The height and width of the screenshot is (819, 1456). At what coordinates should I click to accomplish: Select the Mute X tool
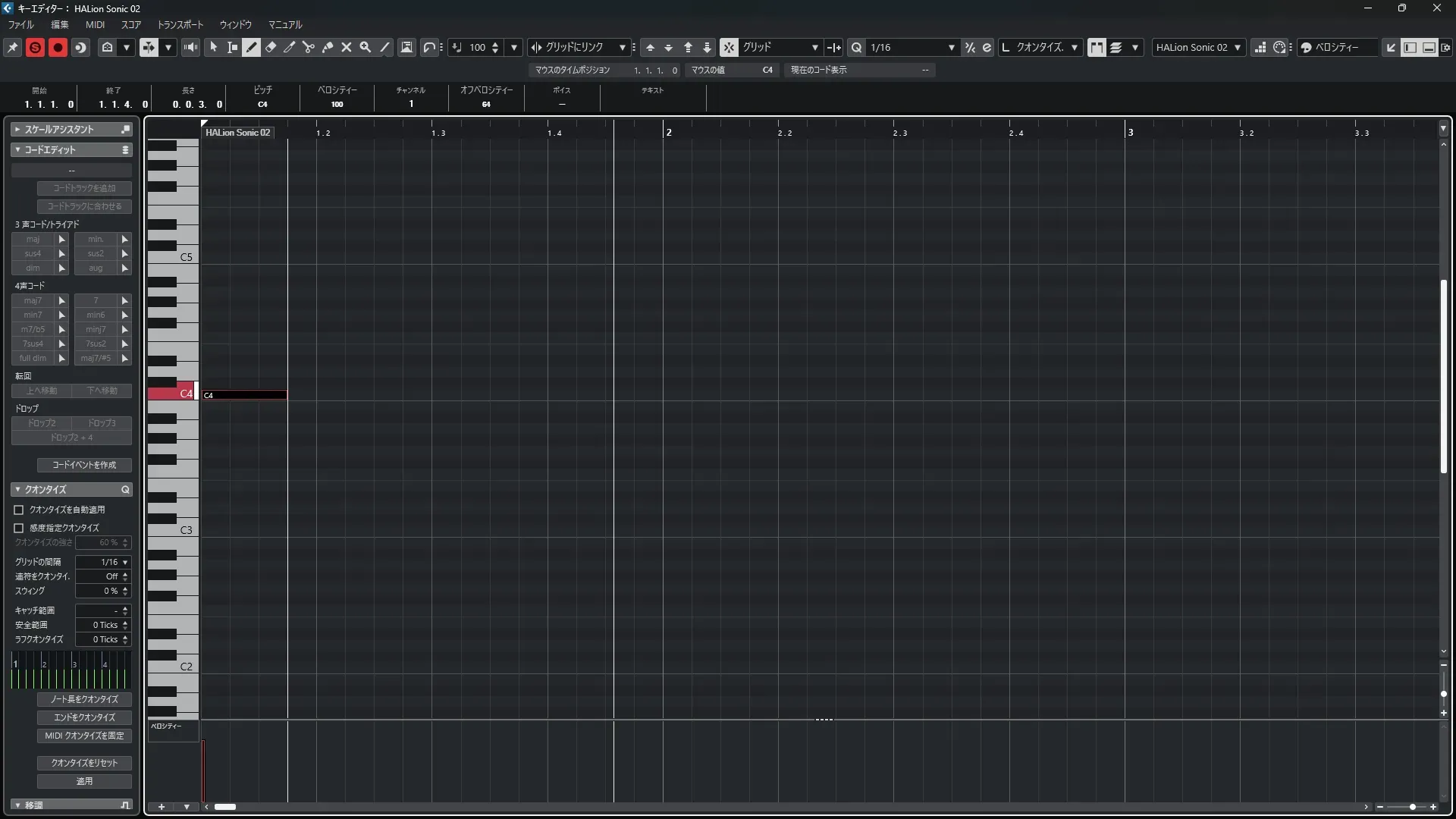(347, 47)
